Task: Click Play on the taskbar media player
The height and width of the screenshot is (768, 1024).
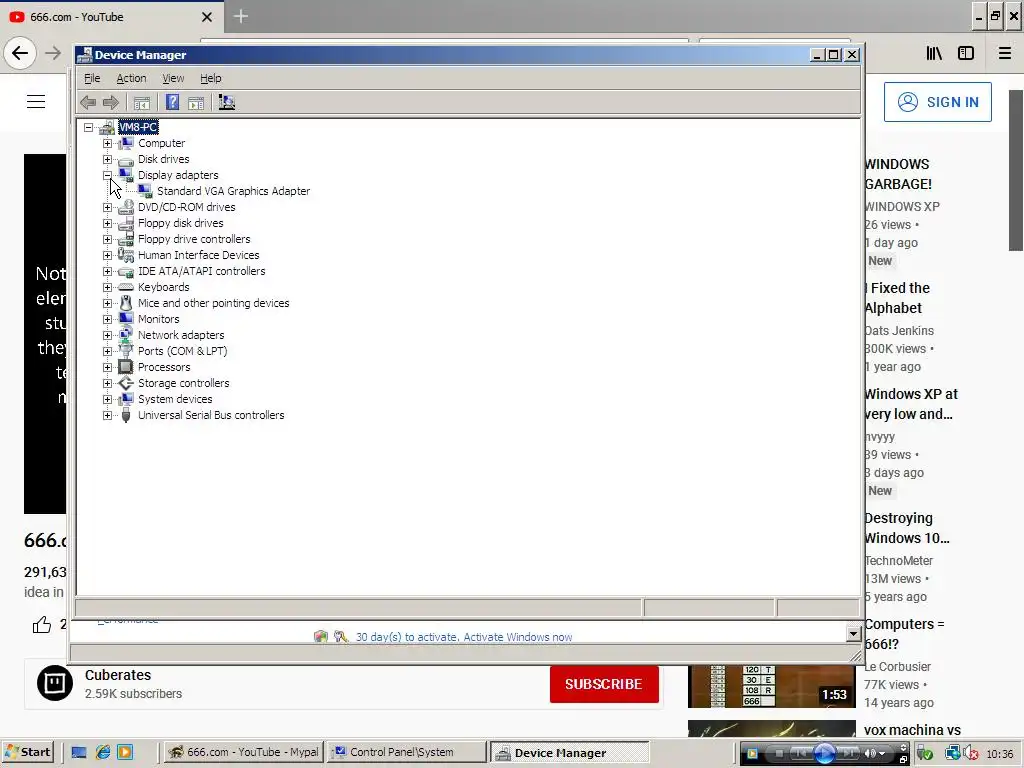Action: tap(824, 753)
